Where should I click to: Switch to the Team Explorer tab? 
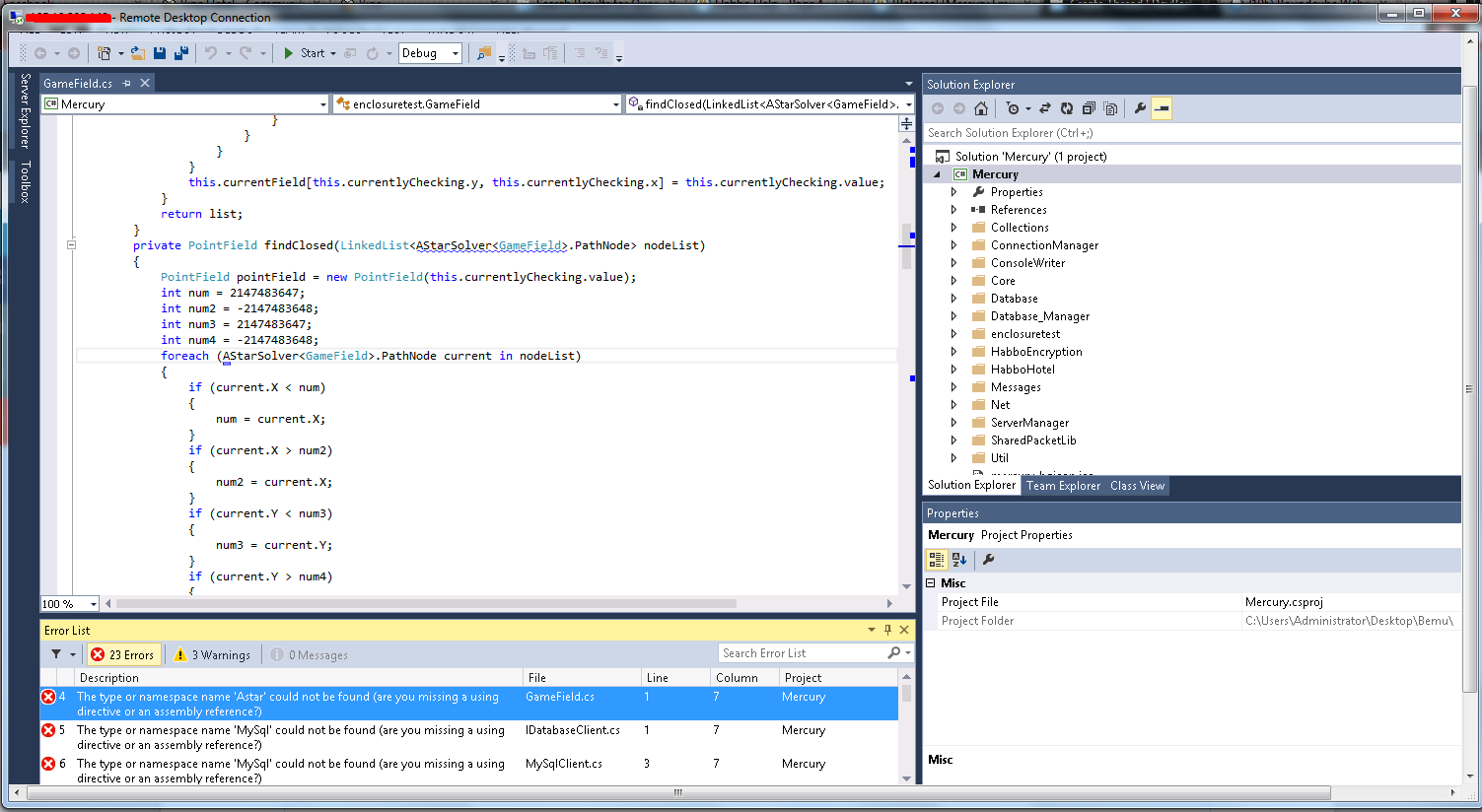(1063, 486)
